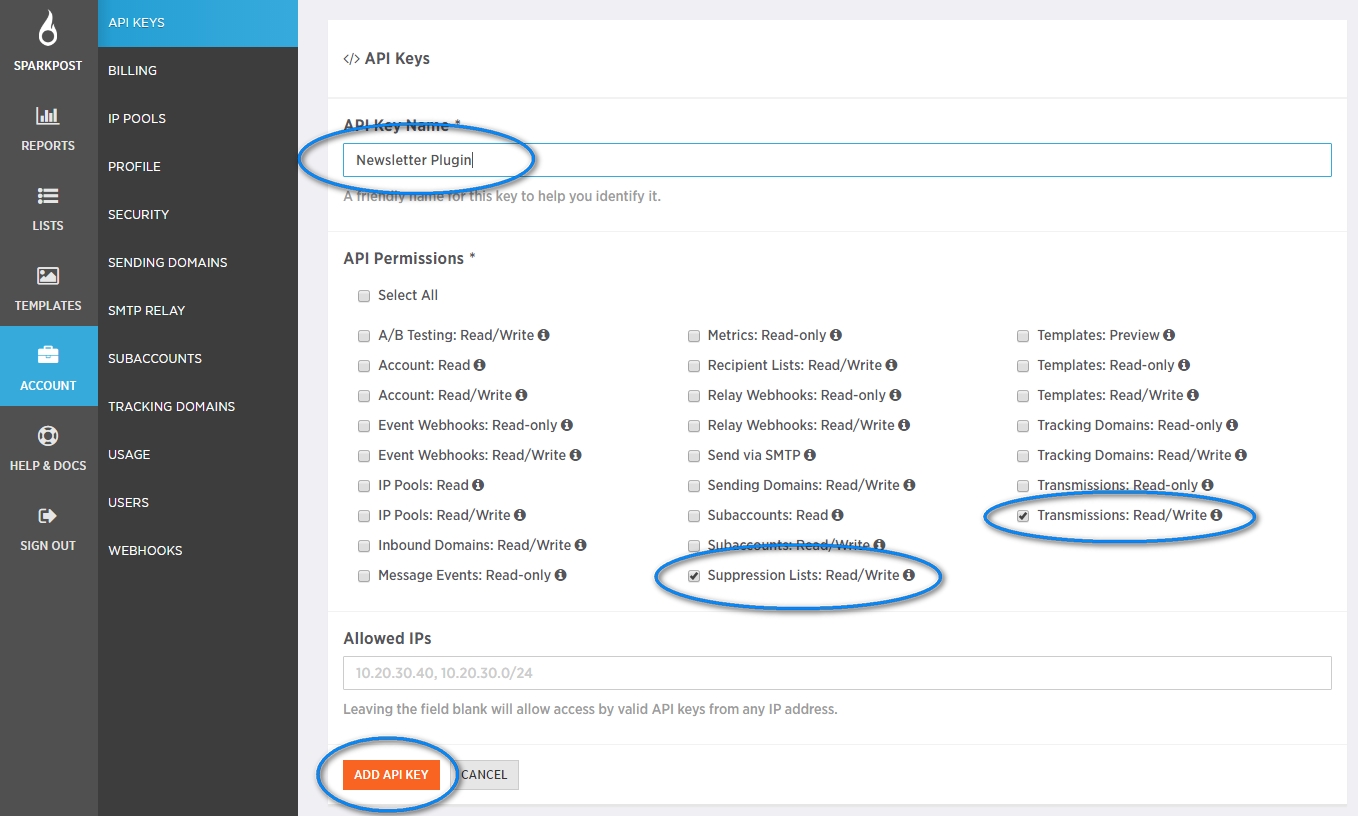Open Lists via the list icon
Screen dimensions: 1358x816
[48, 196]
